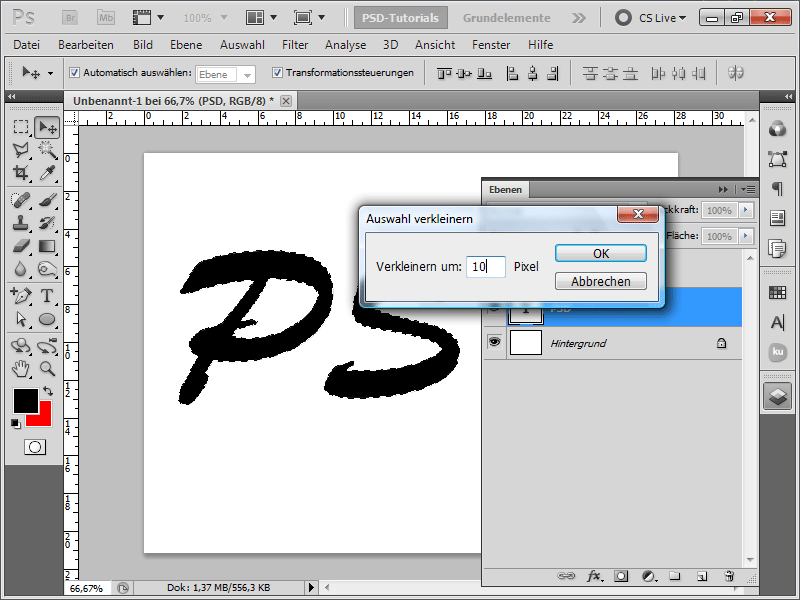Open the status bar info flyout arrow

[x=311, y=587]
